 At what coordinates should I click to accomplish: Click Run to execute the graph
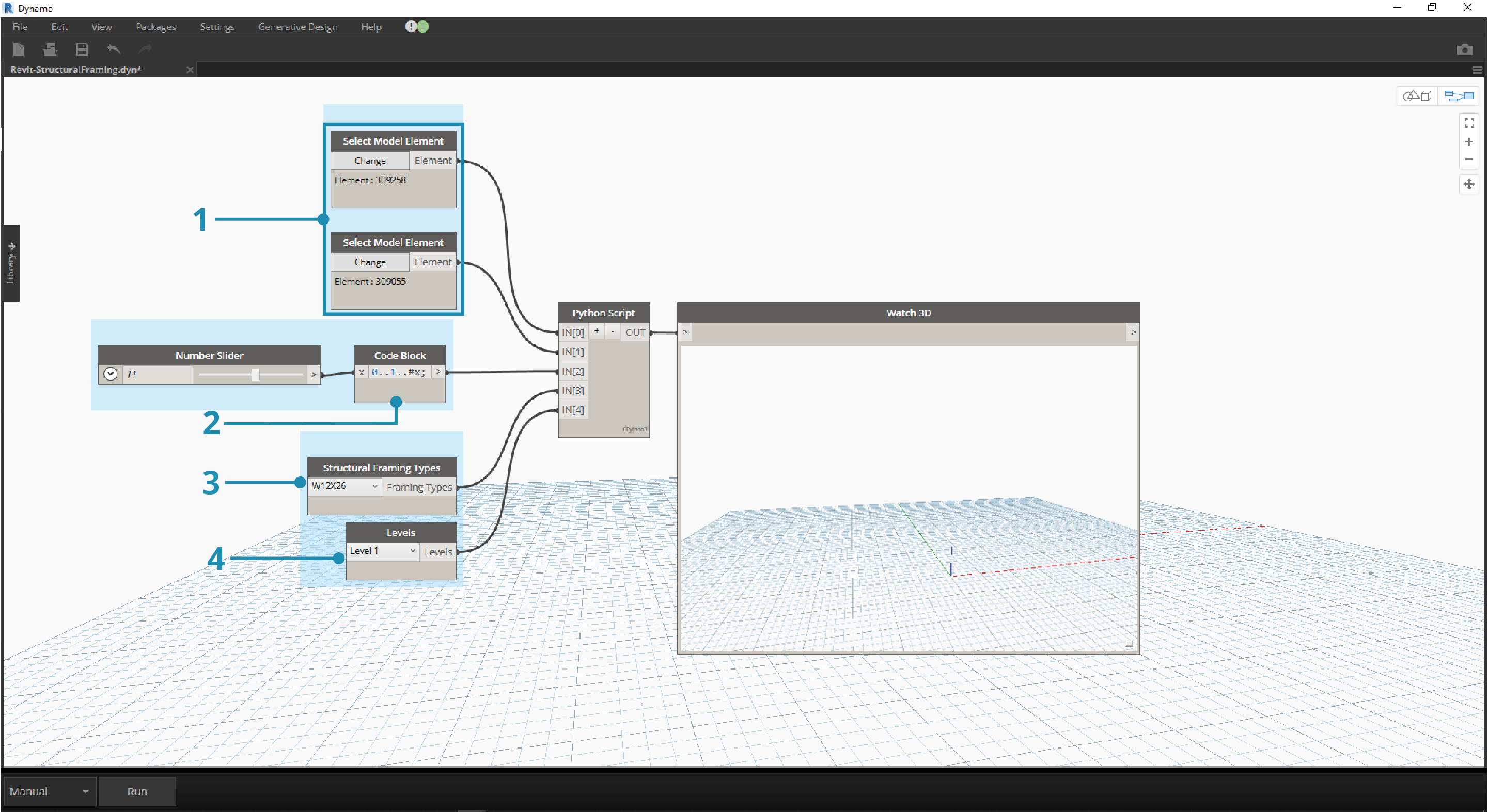137,791
